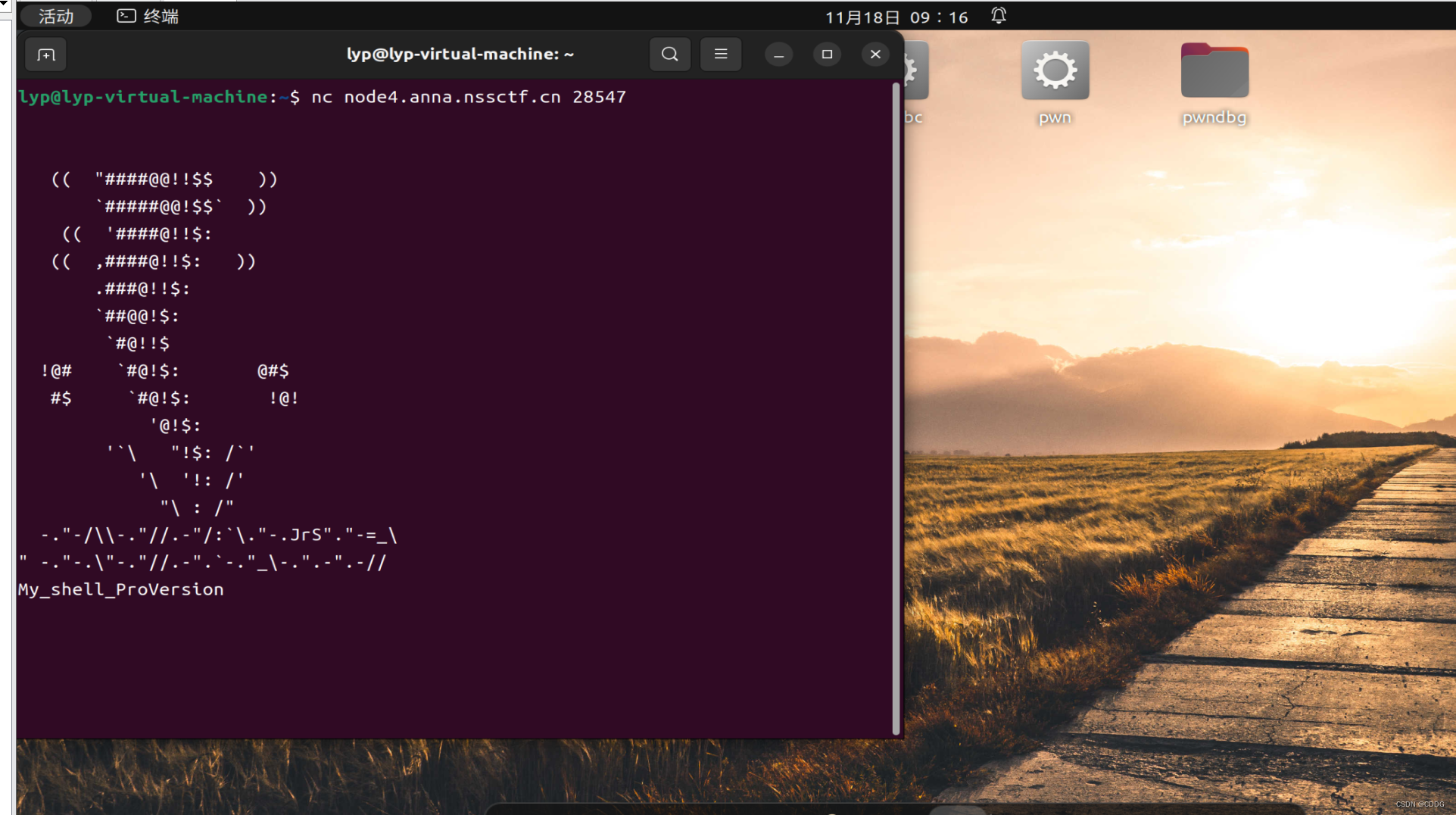The height and width of the screenshot is (815, 1456).
Task: Open the terminal search (magnifier icon)
Action: point(669,54)
